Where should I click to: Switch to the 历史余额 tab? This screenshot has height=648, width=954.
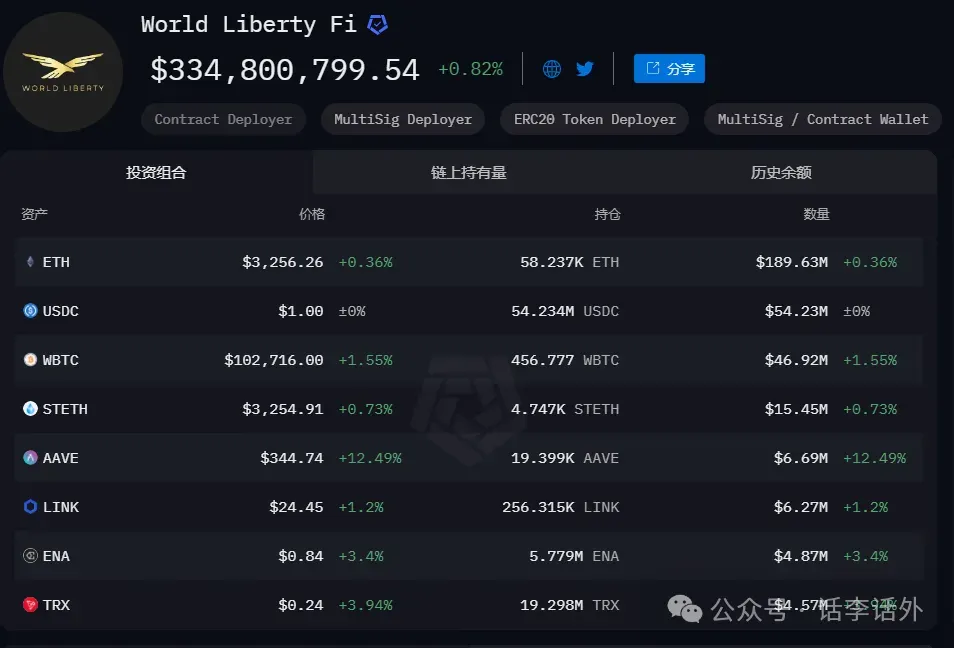coord(781,173)
